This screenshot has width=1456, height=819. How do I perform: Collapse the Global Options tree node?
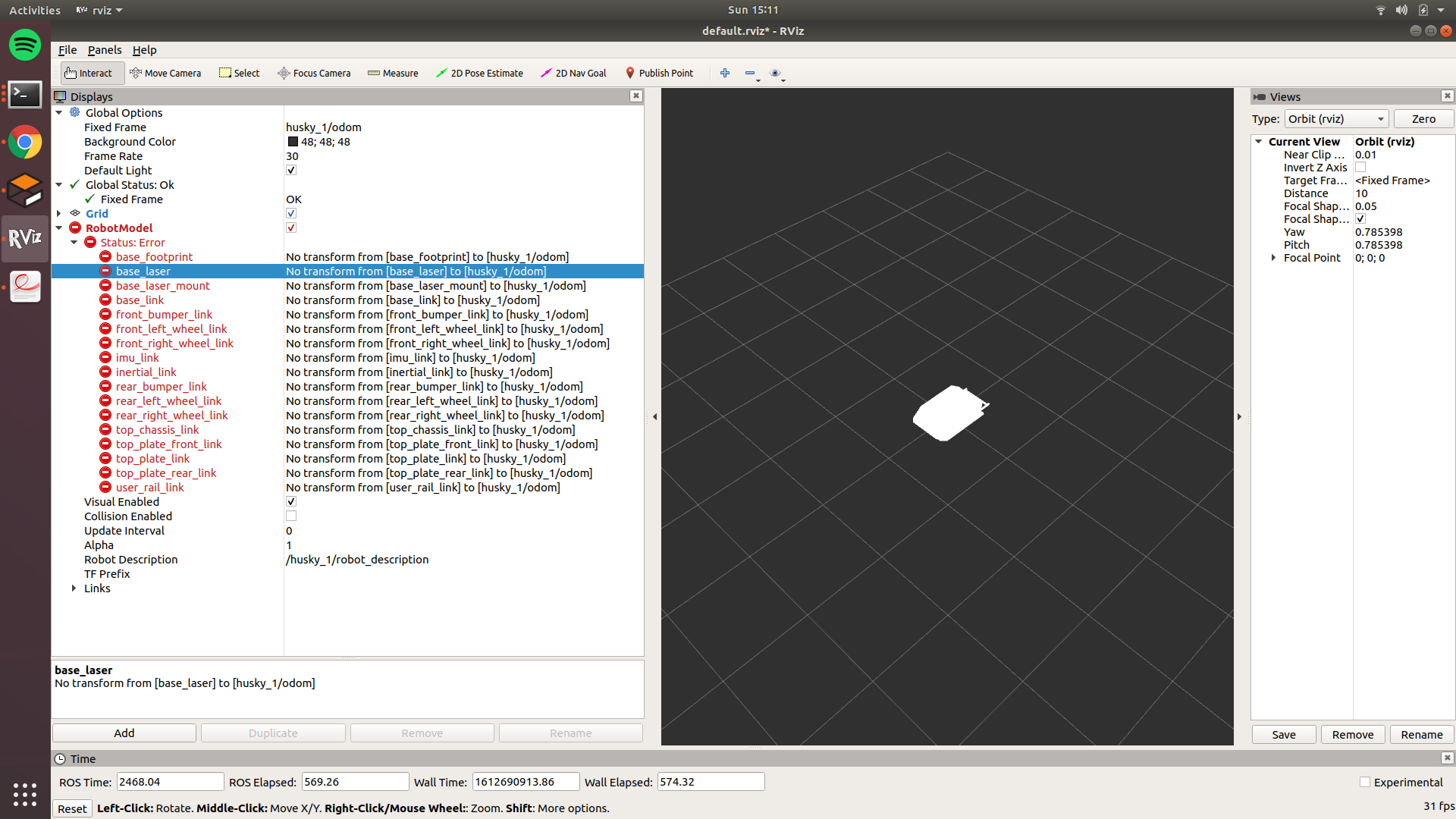pyautogui.click(x=59, y=112)
